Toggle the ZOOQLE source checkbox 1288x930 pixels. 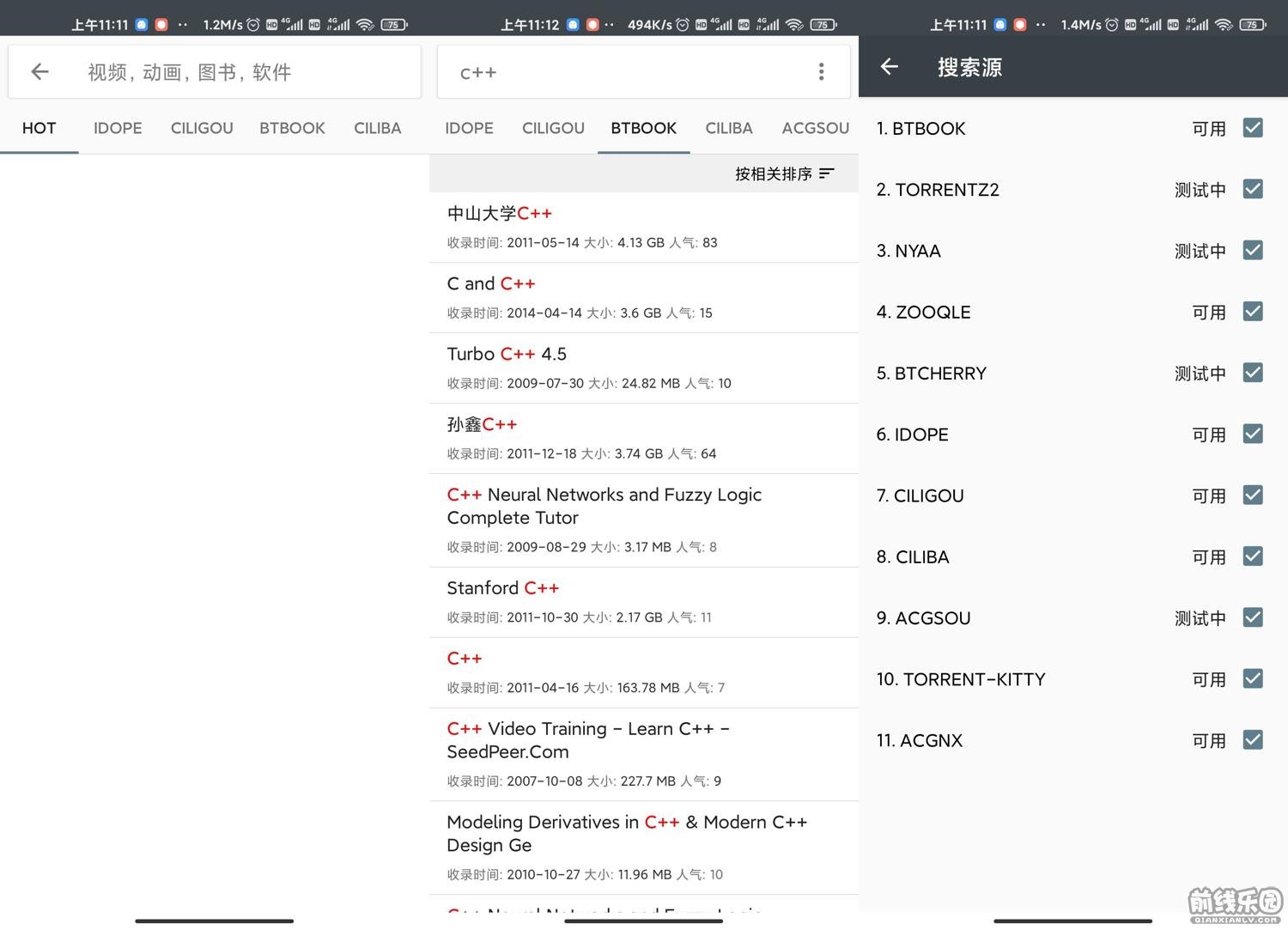1253,312
